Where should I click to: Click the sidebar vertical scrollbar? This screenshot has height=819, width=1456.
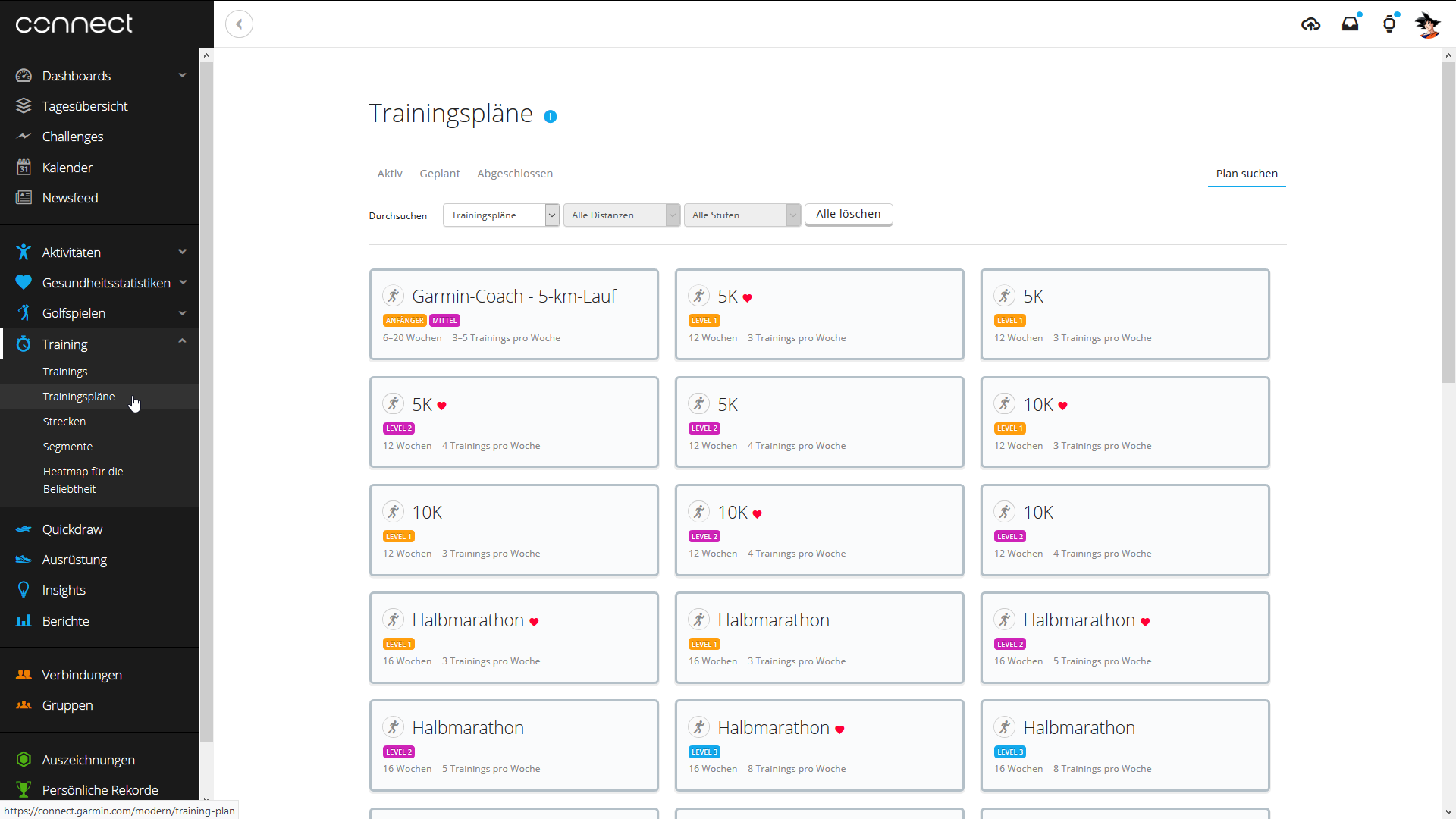(206, 402)
